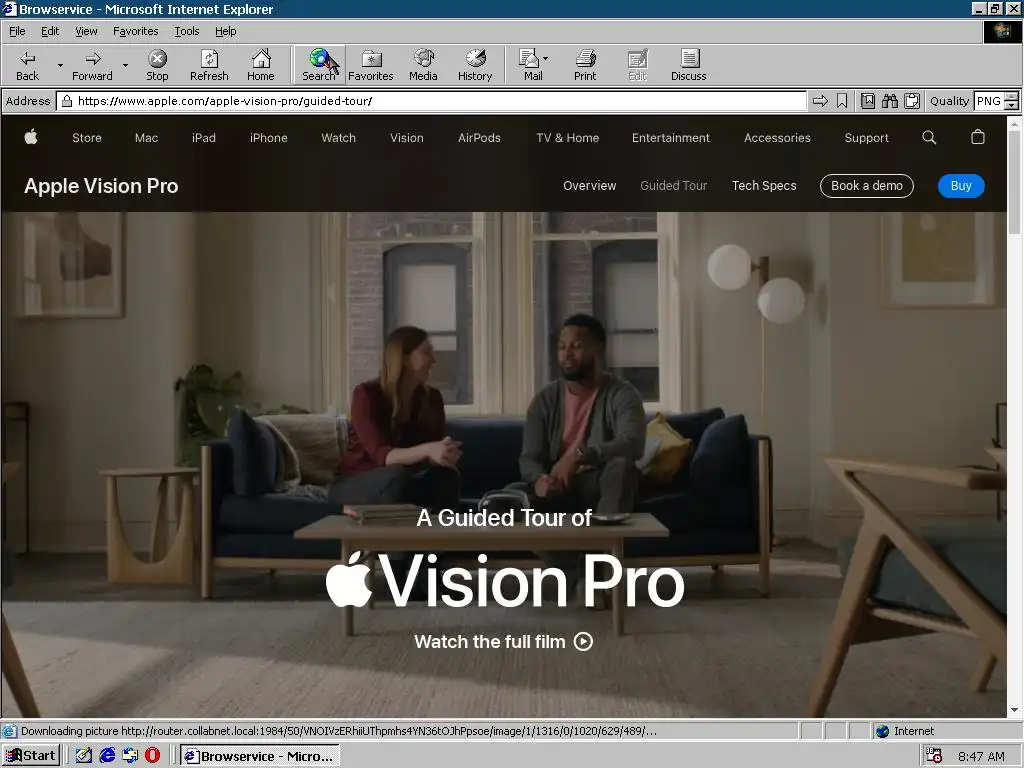Click Outlook Express quick launch icon
The width and height of the screenshot is (1024, 768).
click(130, 756)
